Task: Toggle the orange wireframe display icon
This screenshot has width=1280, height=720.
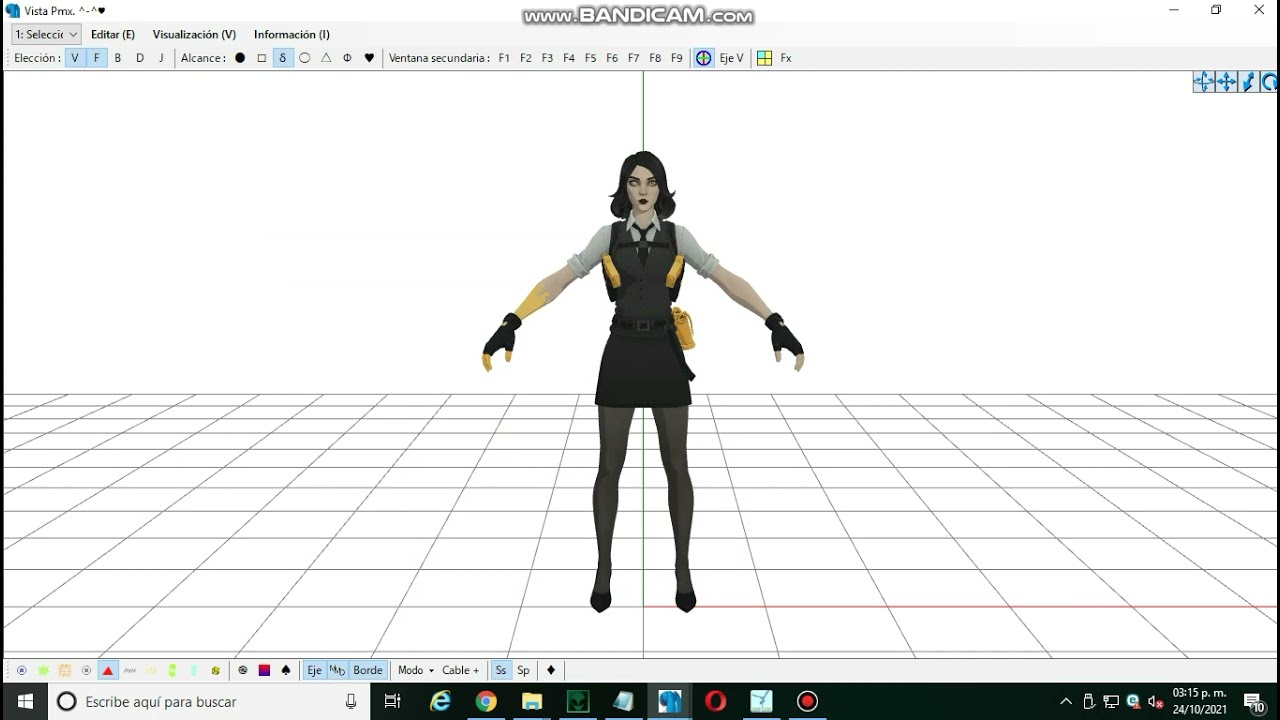Action: click(x=65, y=670)
